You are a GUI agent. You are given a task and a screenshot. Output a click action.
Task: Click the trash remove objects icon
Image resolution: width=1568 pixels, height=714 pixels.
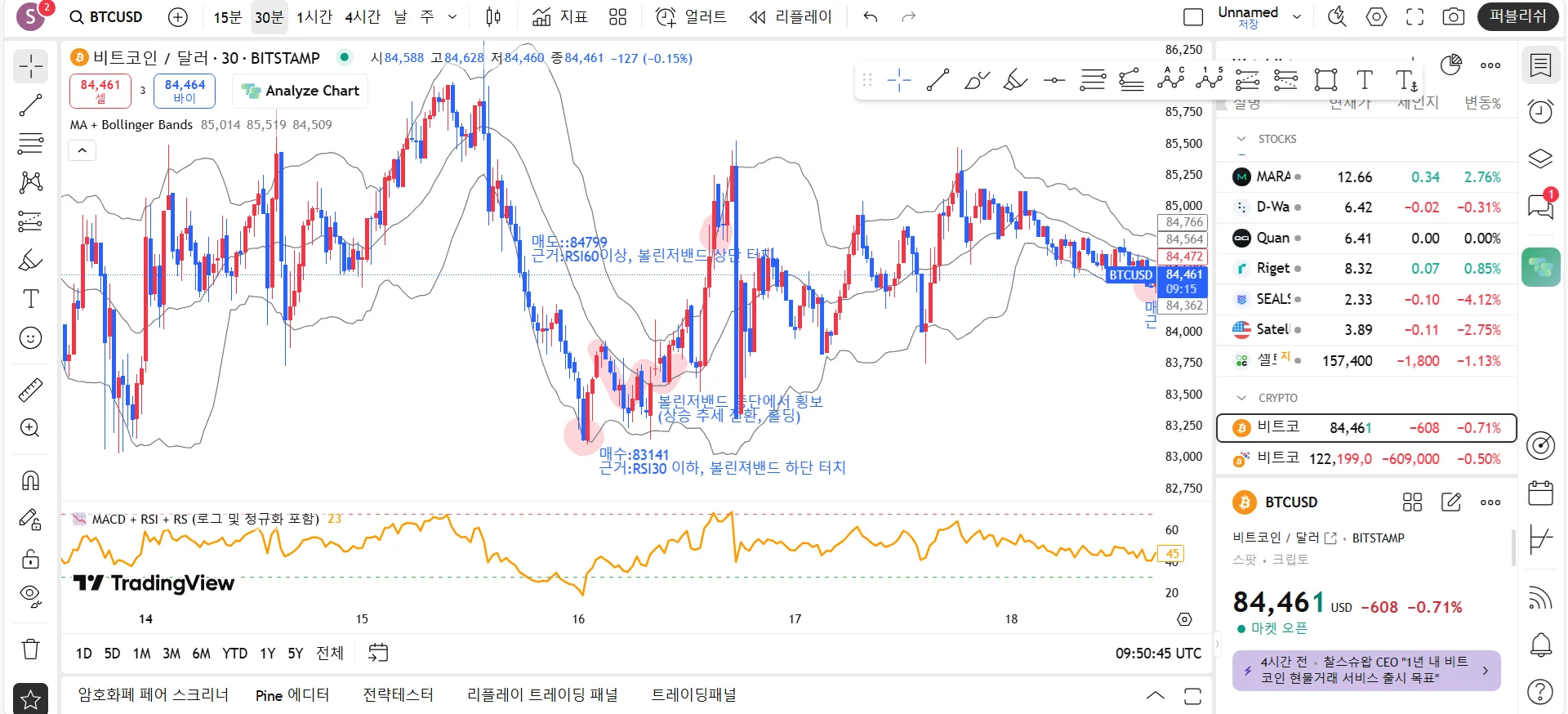31,649
